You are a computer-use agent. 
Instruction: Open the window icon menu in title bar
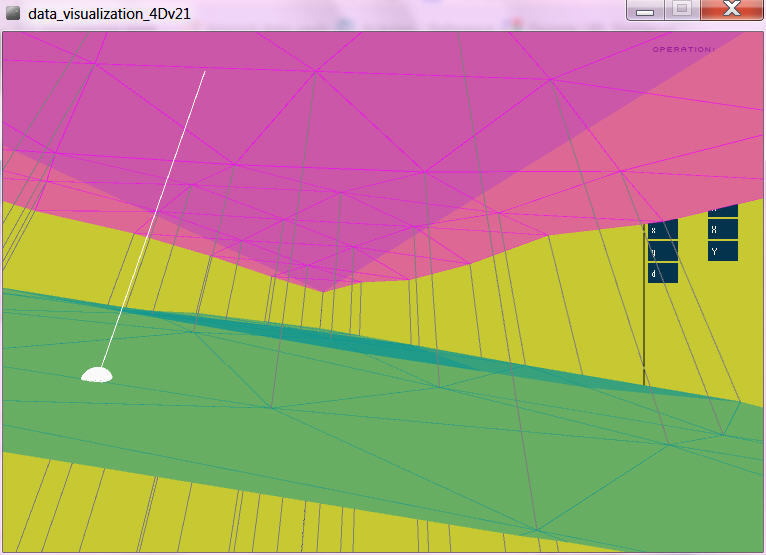pyautogui.click(x=13, y=13)
